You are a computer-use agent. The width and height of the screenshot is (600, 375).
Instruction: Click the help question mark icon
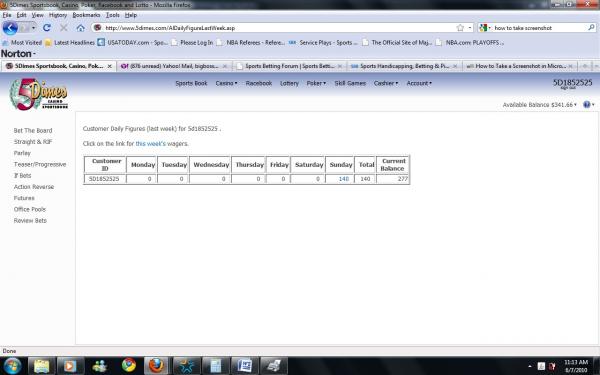point(586,104)
